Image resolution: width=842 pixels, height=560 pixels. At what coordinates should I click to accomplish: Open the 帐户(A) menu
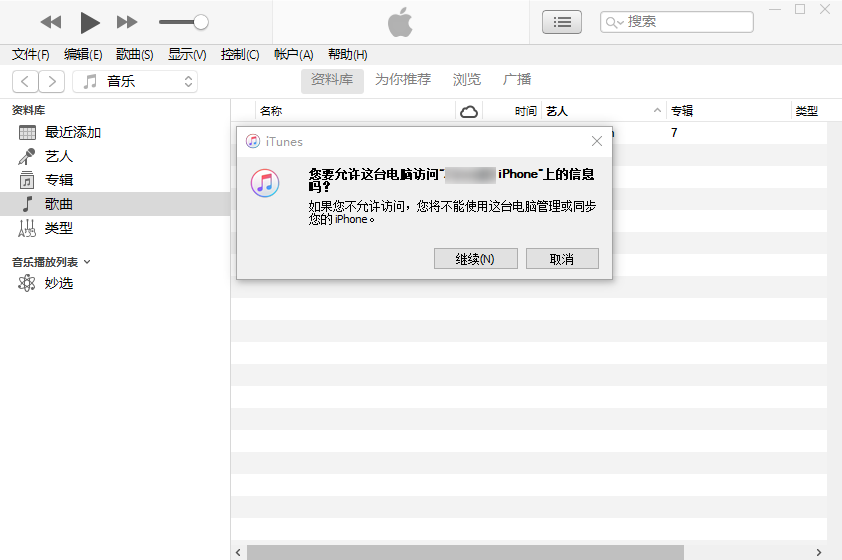click(x=293, y=55)
